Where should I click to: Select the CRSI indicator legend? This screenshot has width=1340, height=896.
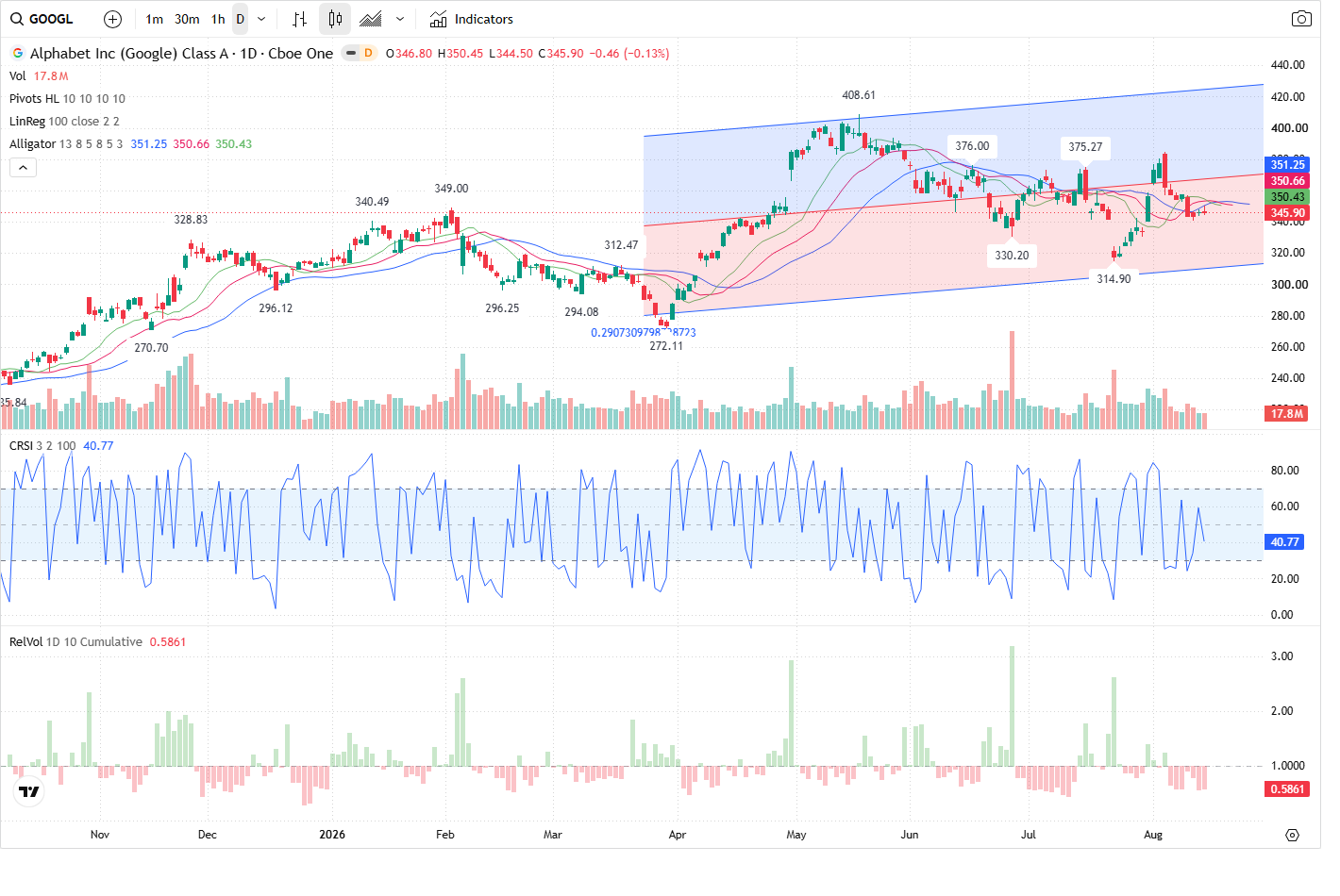21,446
